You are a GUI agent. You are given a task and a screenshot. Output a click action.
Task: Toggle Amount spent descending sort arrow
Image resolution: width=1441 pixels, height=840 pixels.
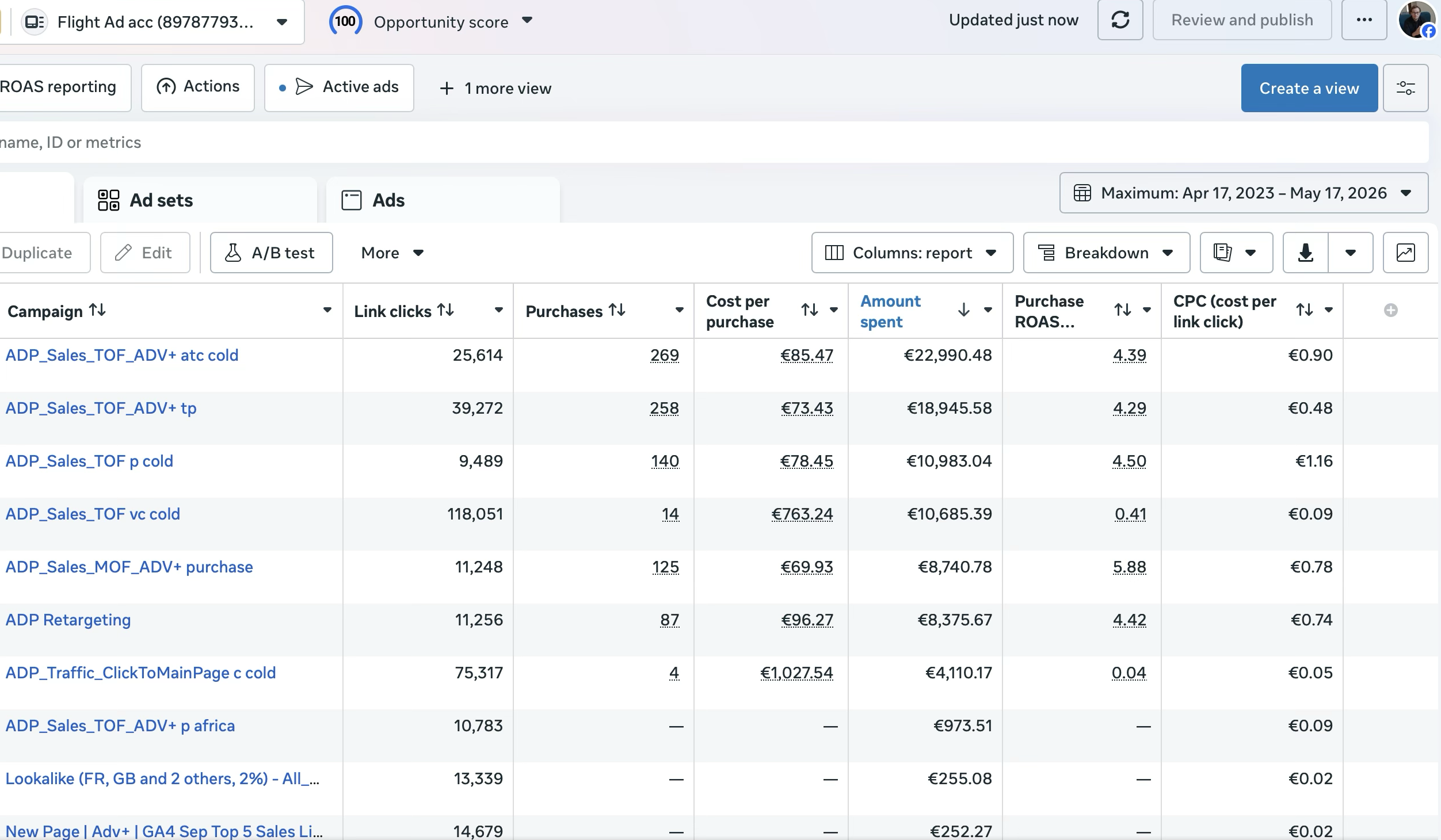(964, 310)
